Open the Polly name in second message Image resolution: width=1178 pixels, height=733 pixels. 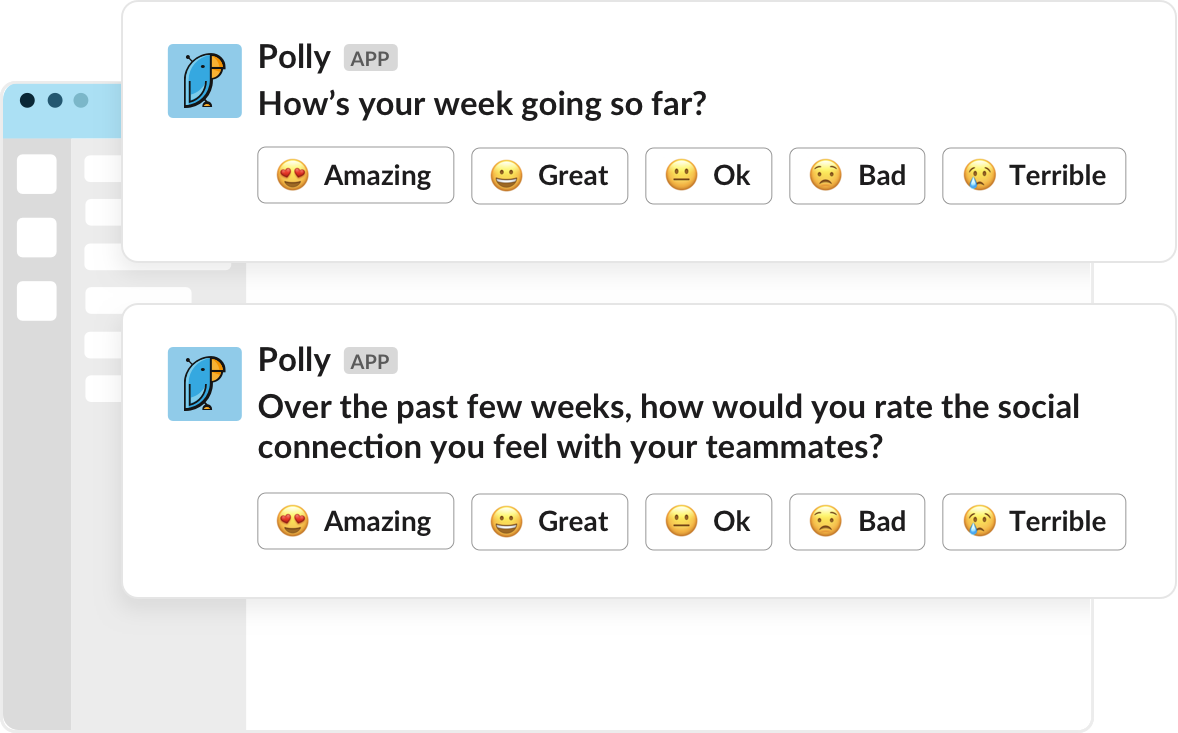pyautogui.click(x=294, y=360)
